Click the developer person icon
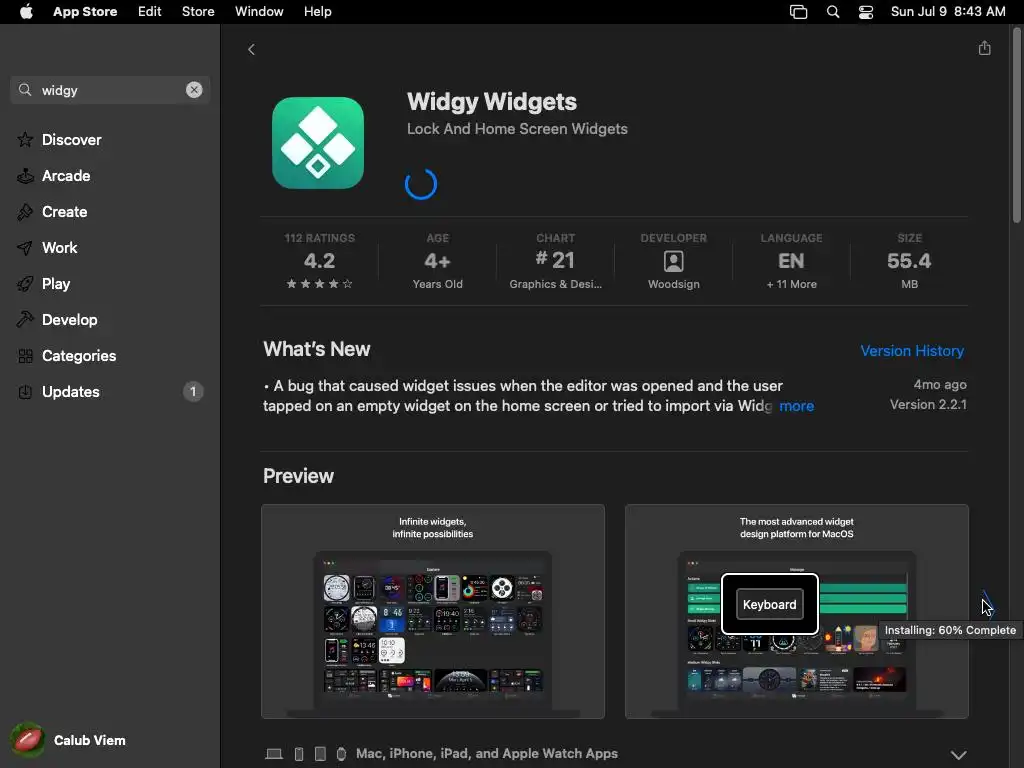This screenshot has height=768, width=1024. coord(673,261)
